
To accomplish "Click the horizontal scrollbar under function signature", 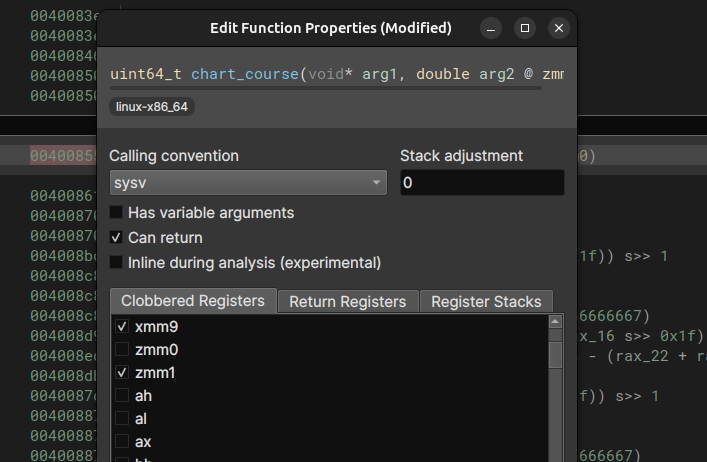I will [326, 88].
